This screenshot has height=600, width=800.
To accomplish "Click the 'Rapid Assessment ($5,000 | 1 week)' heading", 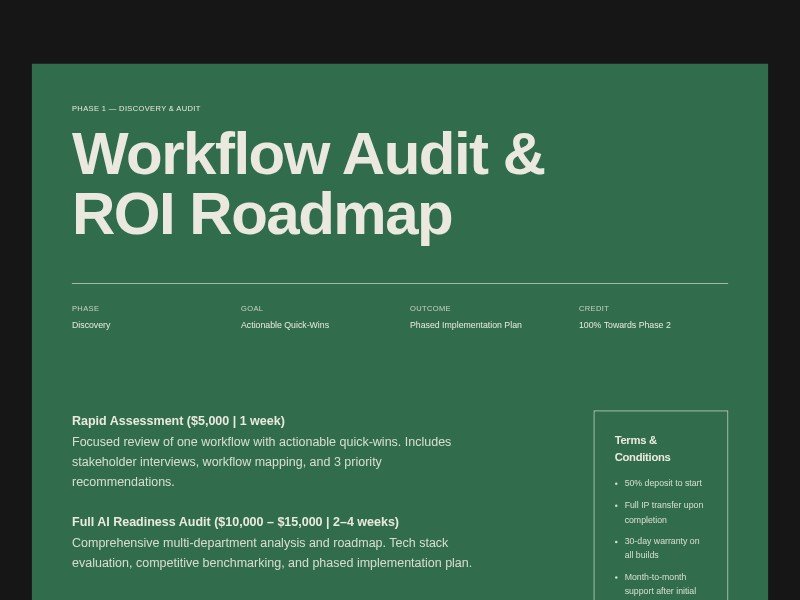I will click(x=178, y=421).
